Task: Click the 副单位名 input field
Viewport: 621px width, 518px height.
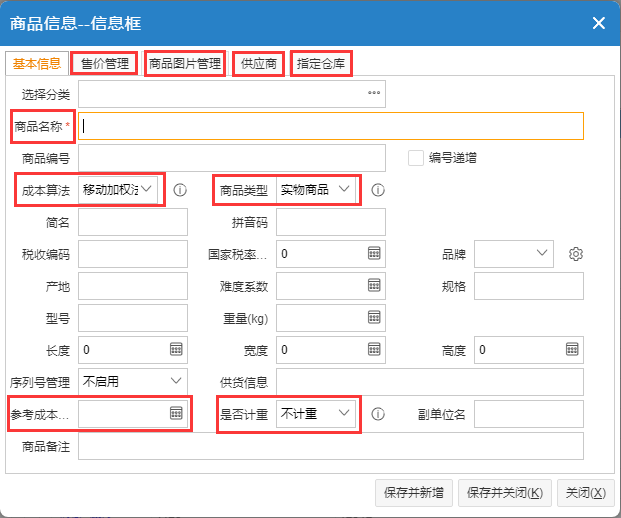Action: click(529, 414)
